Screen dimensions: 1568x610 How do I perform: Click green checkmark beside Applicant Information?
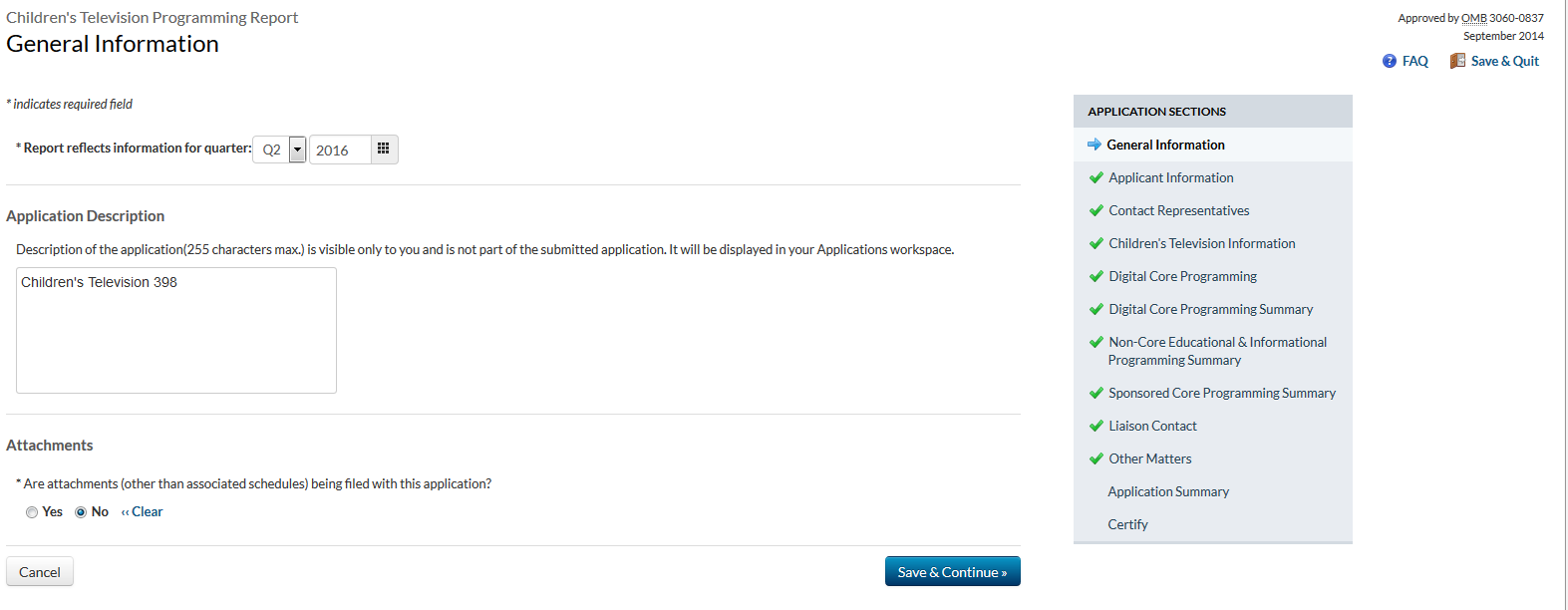1096,177
